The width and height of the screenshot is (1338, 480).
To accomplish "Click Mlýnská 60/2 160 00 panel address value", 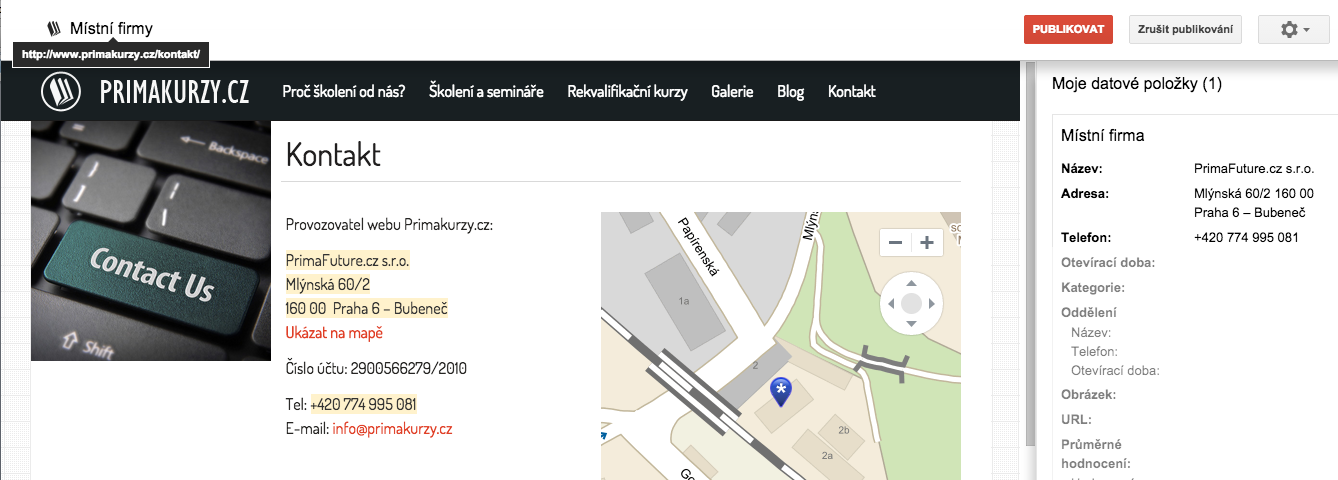I will click(1254, 203).
